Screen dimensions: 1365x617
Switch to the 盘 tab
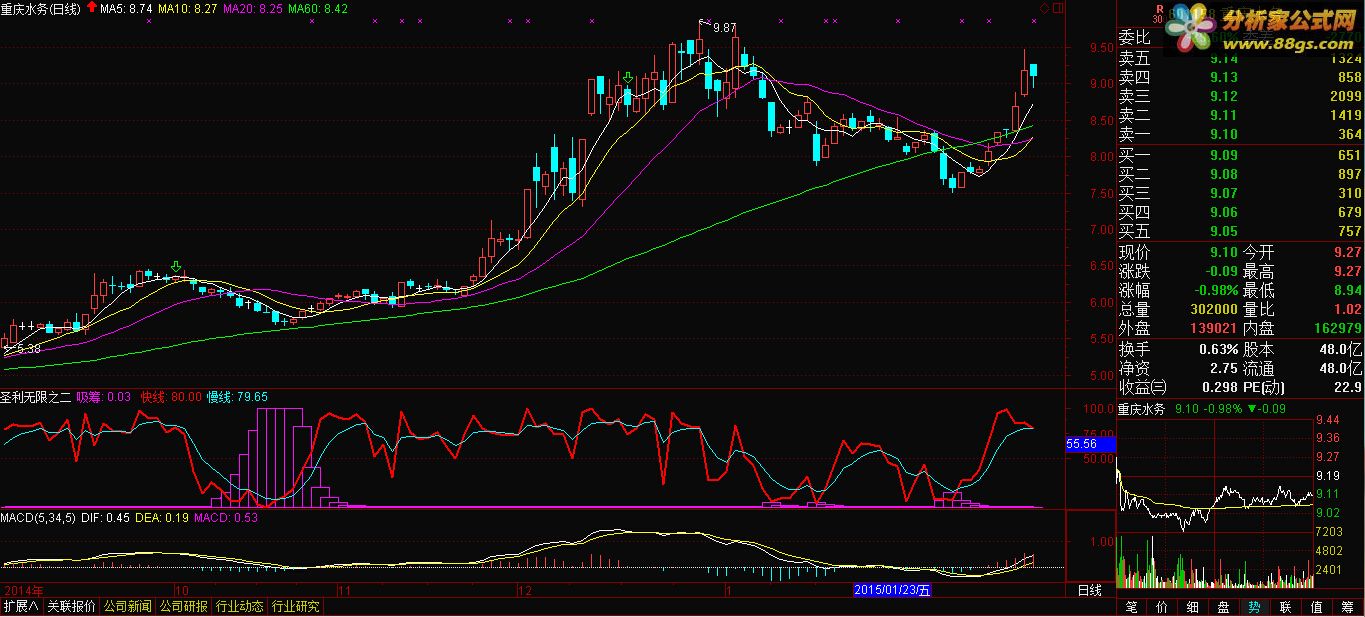click(1224, 607)
